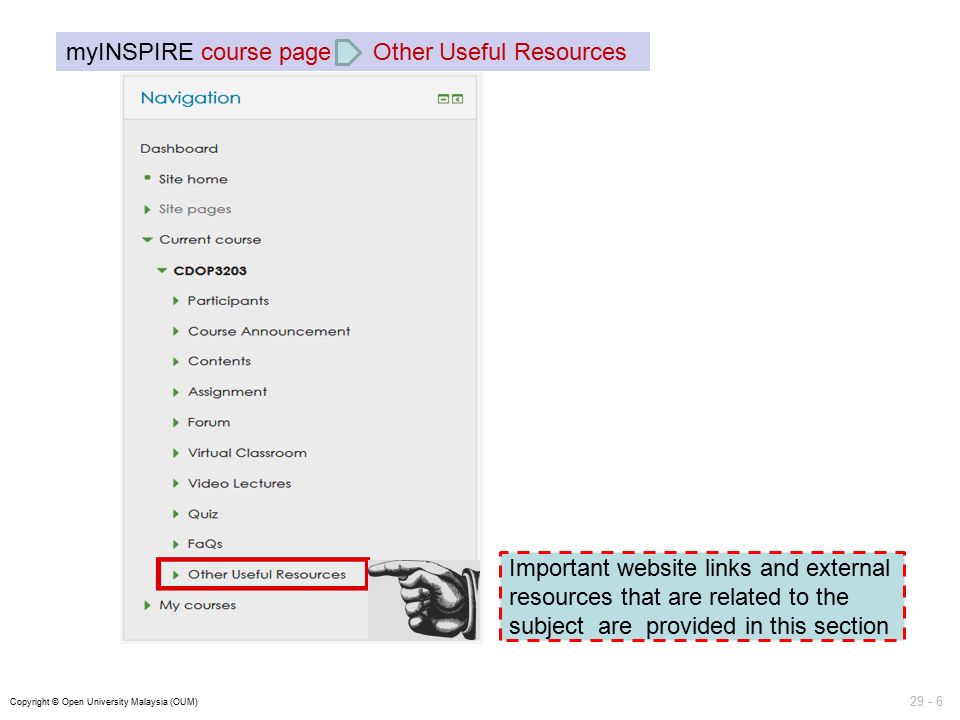Expand the Participants arrow

click(176, 301)
